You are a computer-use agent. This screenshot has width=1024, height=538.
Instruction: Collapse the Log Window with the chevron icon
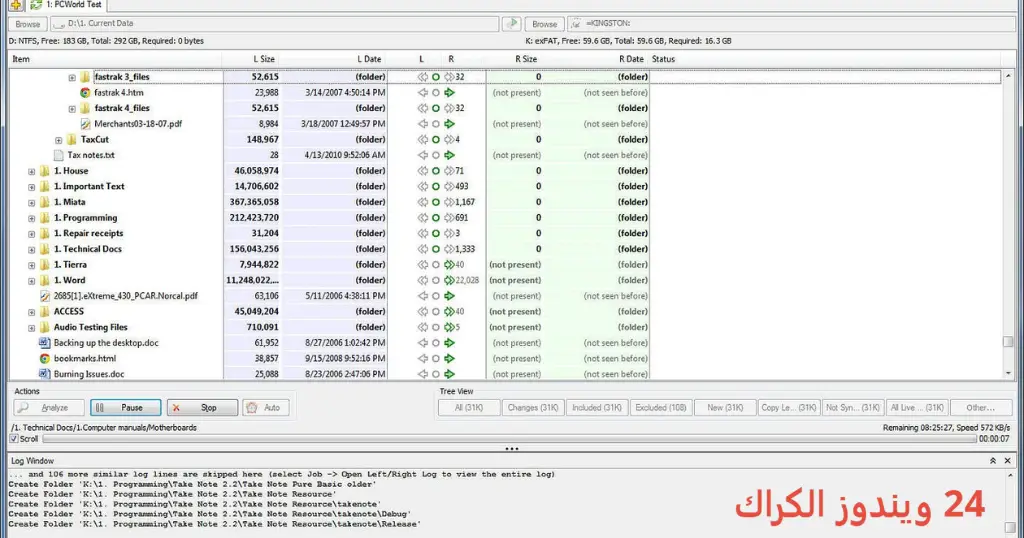pyautogui.click(x=993, y=461)
